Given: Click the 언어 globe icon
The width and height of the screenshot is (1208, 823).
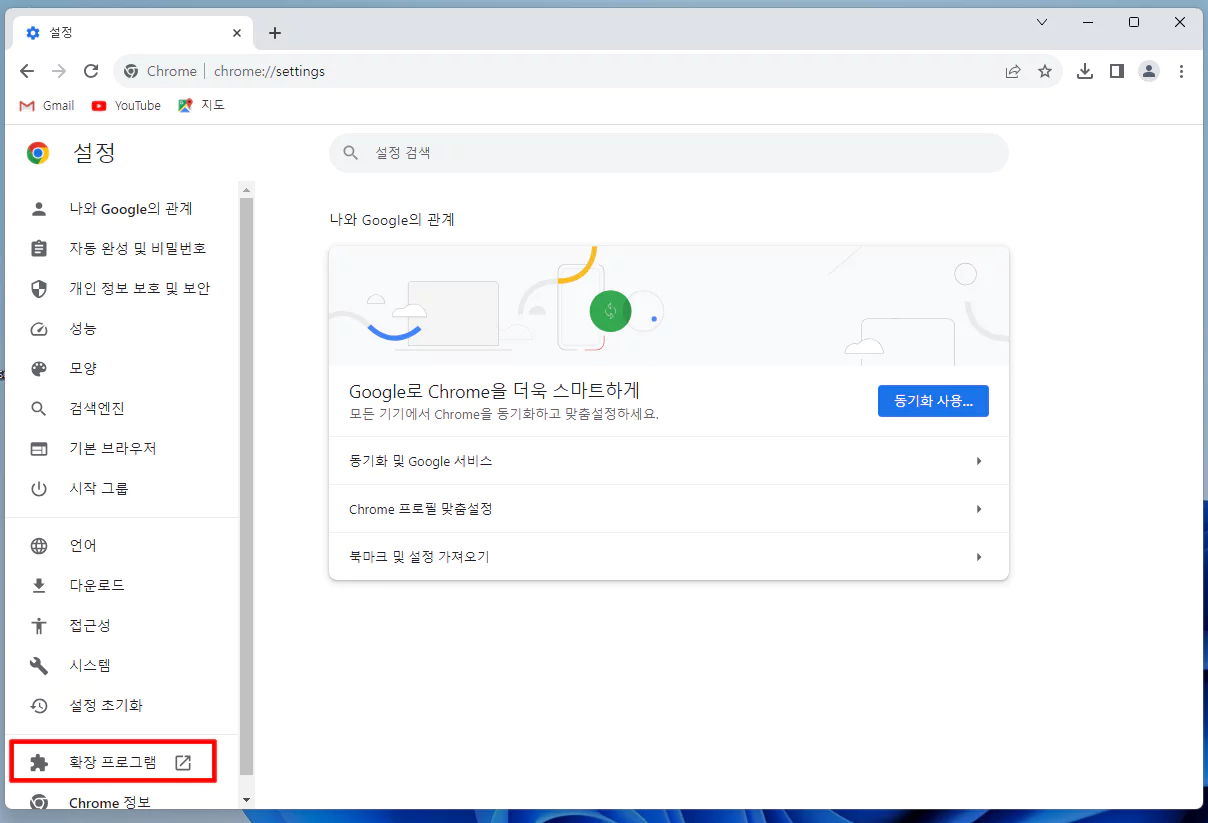Looking at the screenshot, I should (x=39, y=545).
